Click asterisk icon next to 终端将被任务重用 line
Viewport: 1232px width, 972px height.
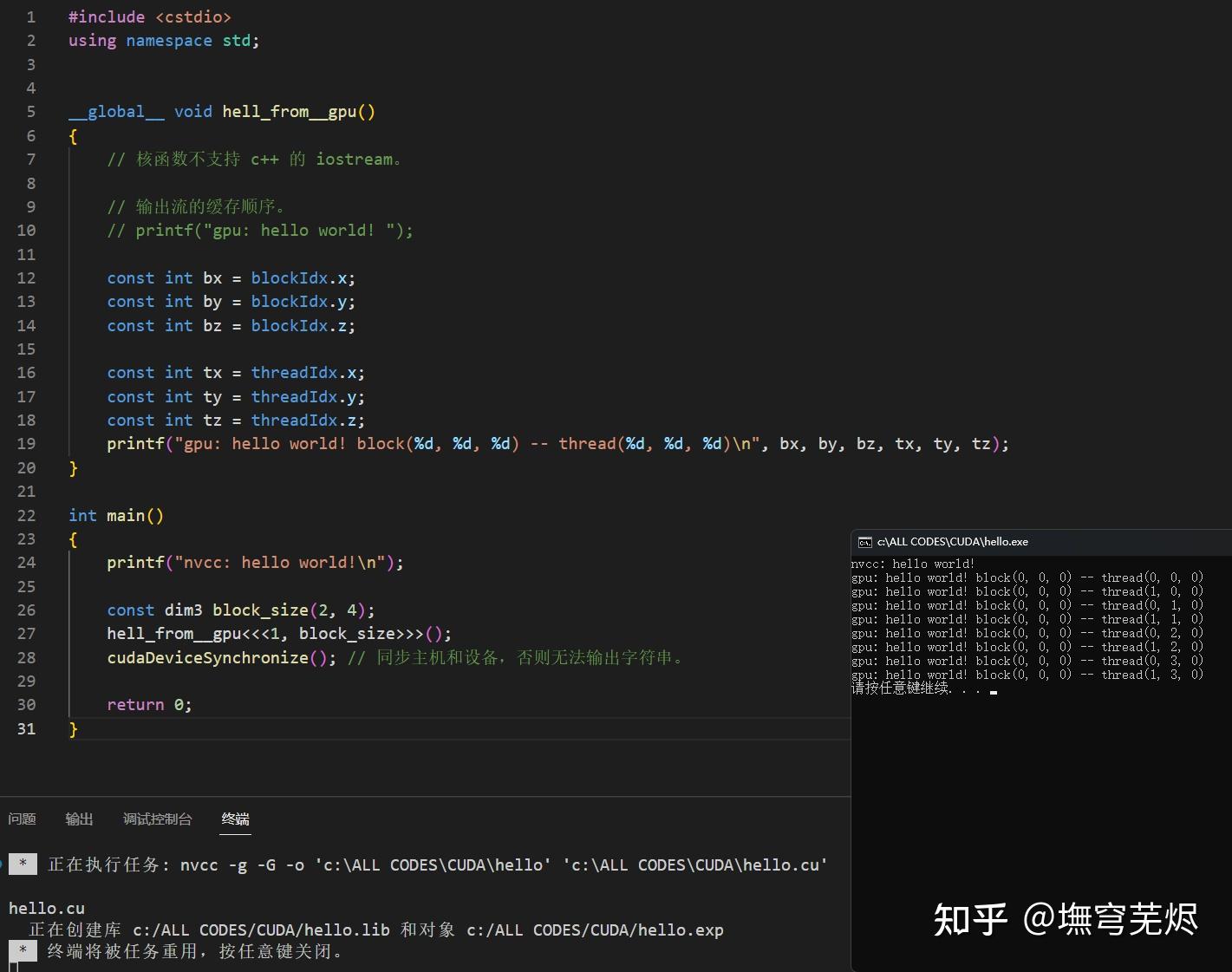23,950
